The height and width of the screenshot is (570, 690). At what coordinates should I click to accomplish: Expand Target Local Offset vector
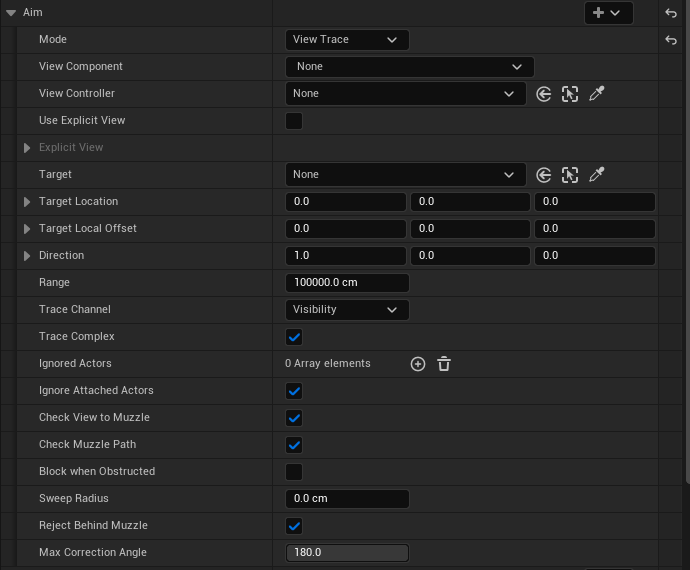27,229
